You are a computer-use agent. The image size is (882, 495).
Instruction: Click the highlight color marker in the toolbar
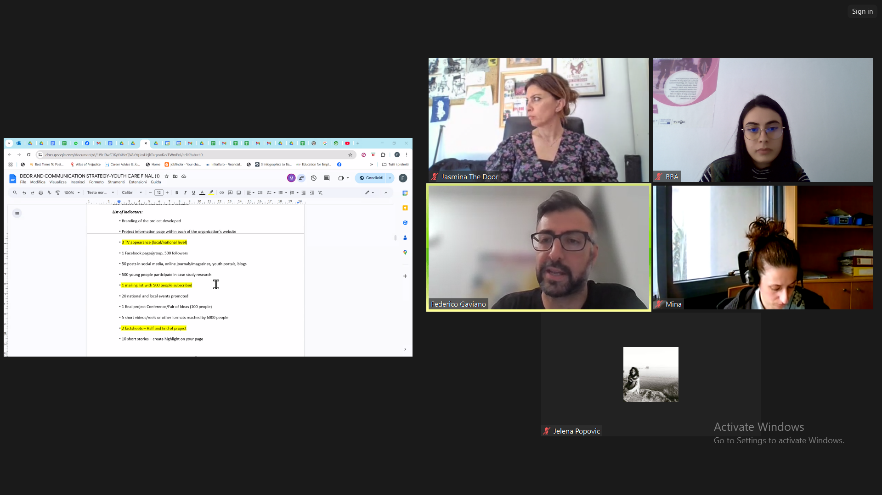(x=211, y=192)
